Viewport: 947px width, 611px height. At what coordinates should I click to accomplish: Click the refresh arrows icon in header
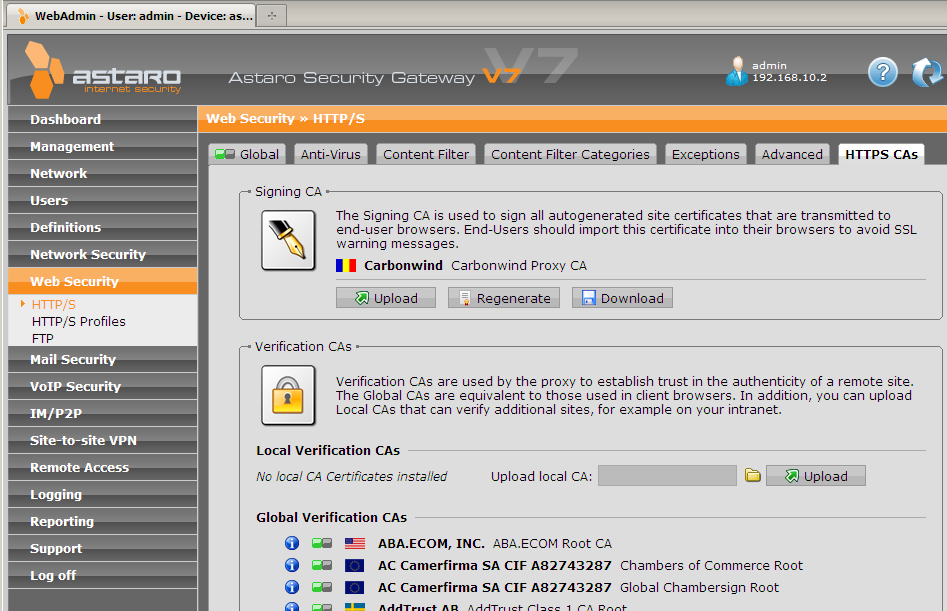[927, 72]
